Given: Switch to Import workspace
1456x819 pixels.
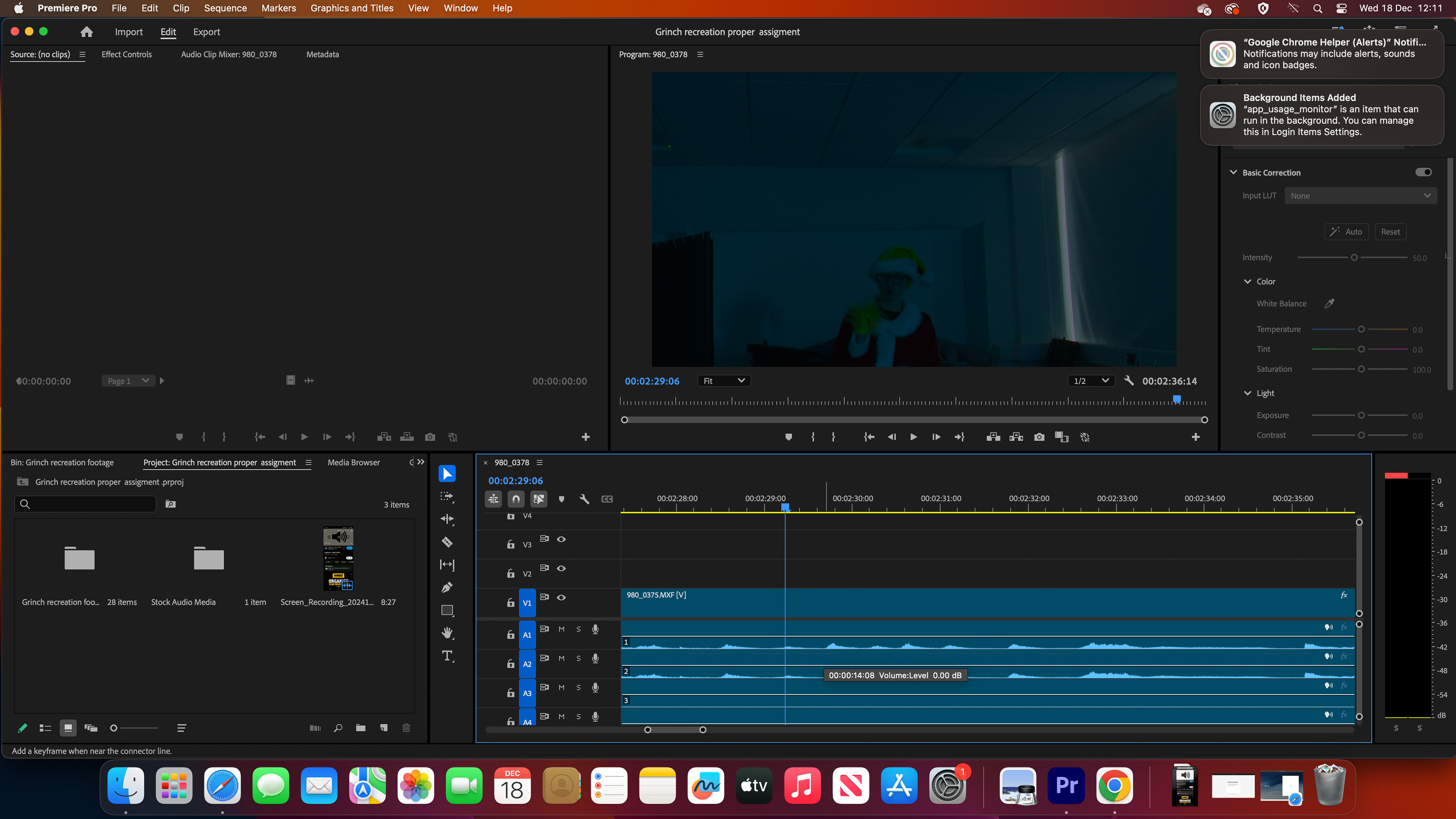Looking at the screenshot, I should [x=128, y=31].
